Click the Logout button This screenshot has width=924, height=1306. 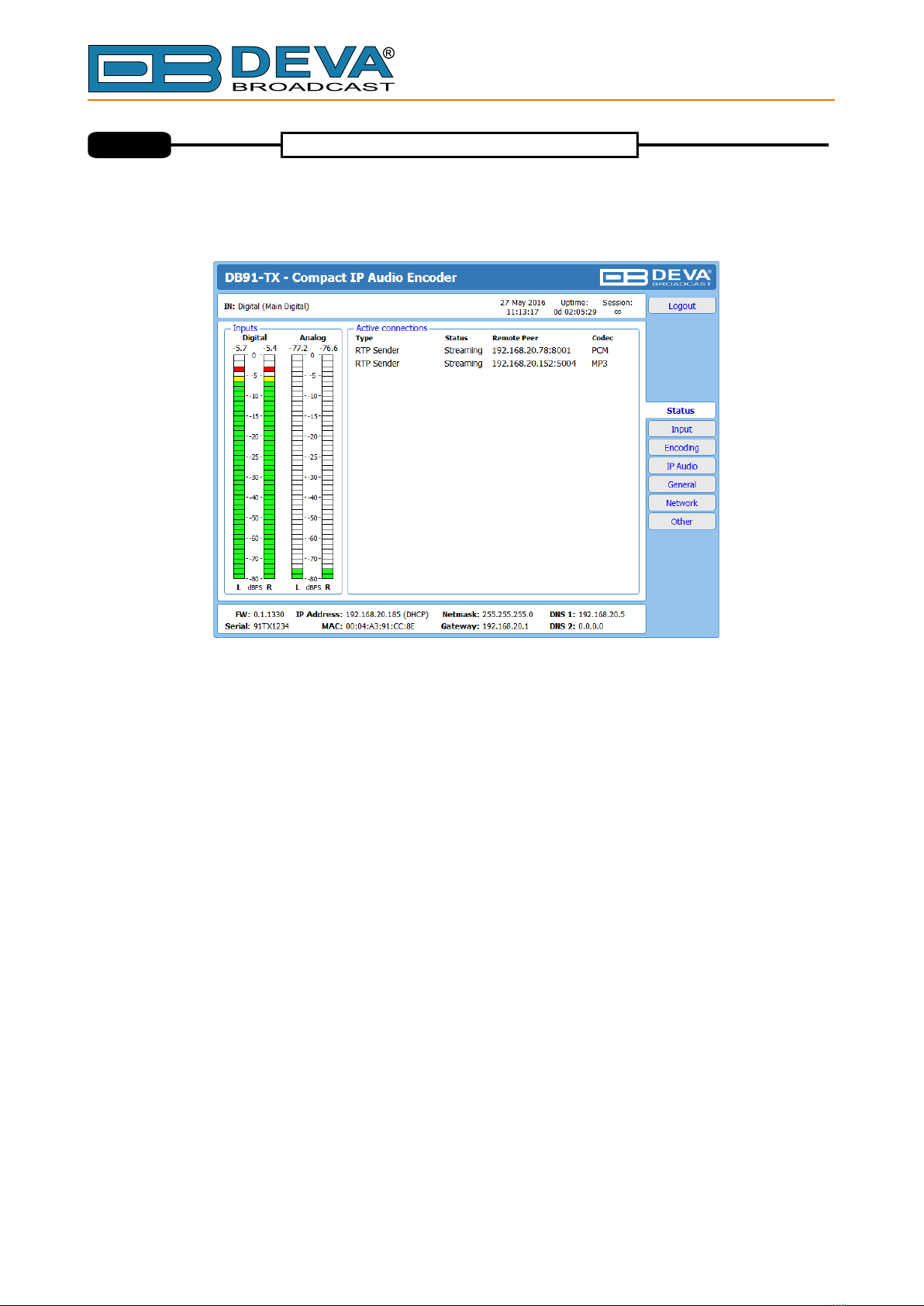point(681,306)
